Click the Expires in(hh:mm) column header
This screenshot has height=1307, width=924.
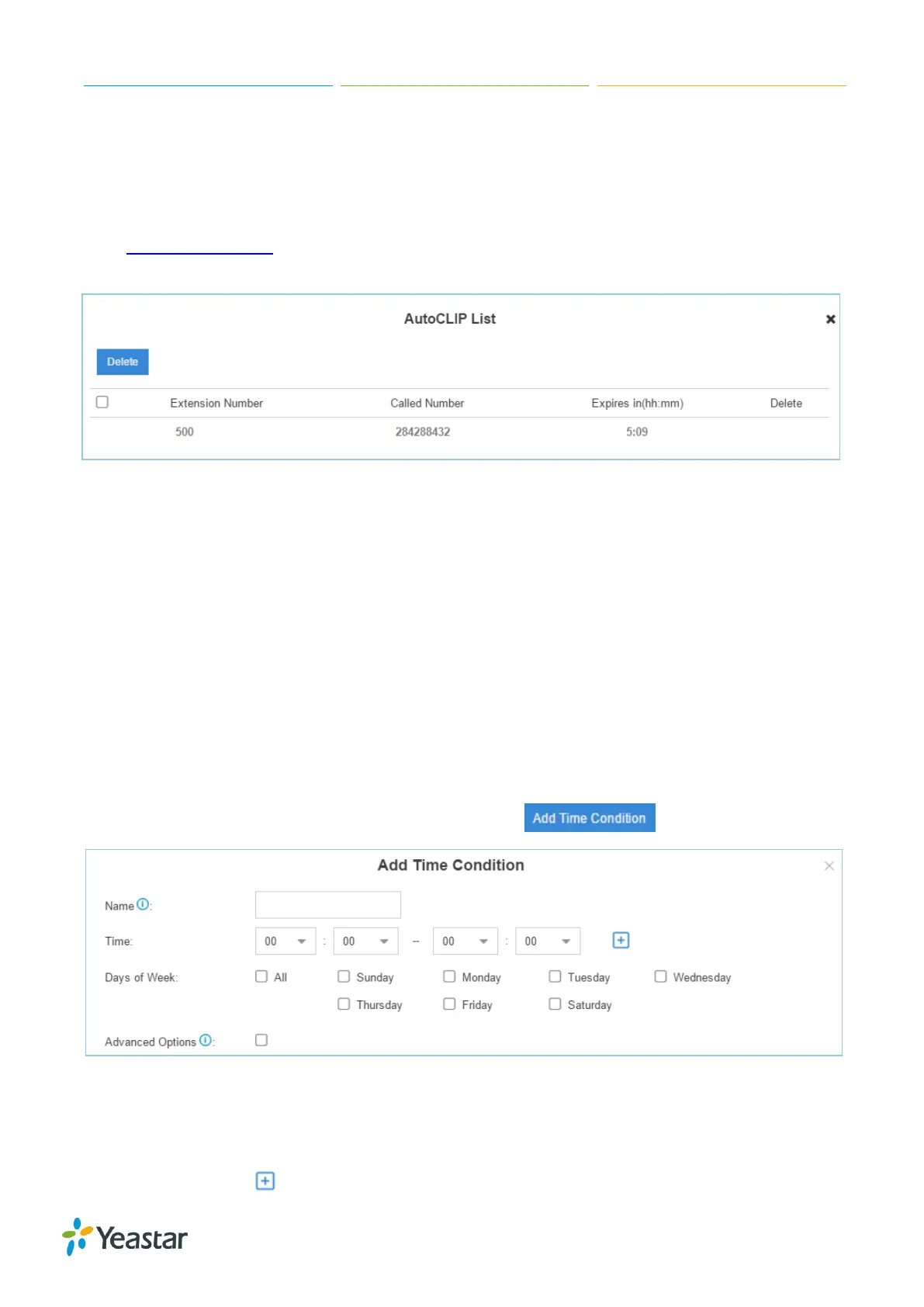coord(638,403)
